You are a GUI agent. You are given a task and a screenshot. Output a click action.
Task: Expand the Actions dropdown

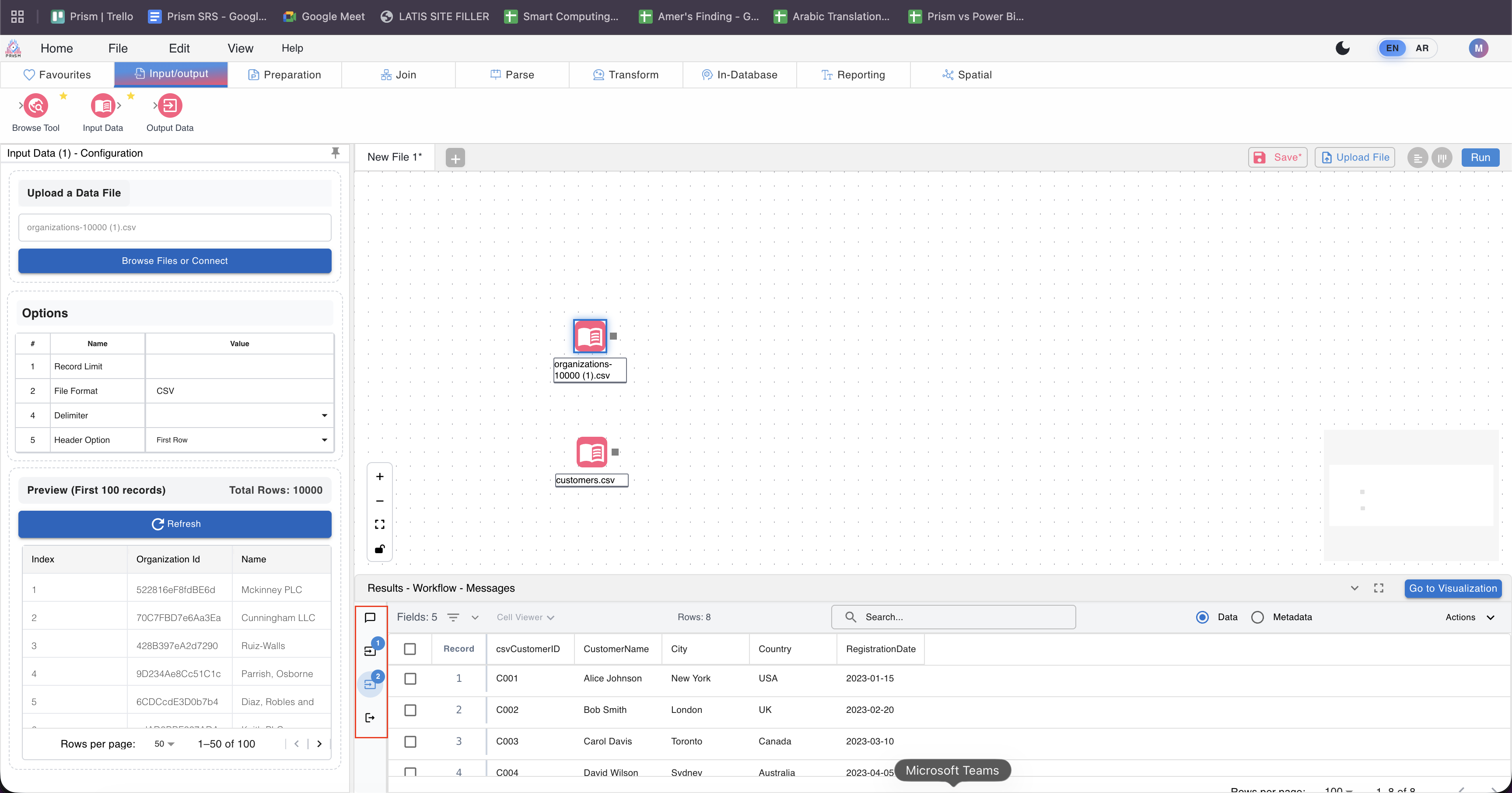[1469, 617]
